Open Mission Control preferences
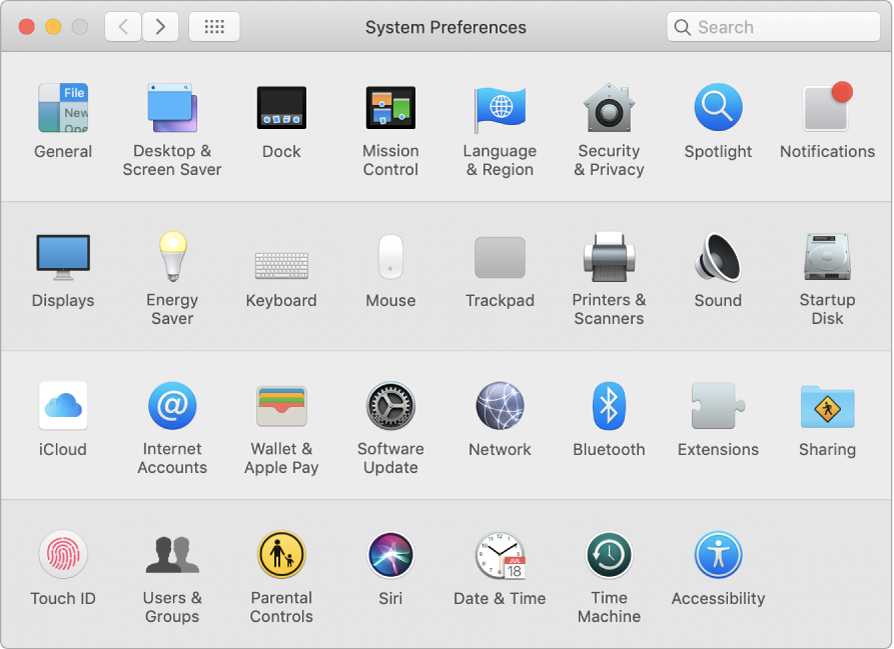Viewport: 894px width, 649px height. (390, 106)
